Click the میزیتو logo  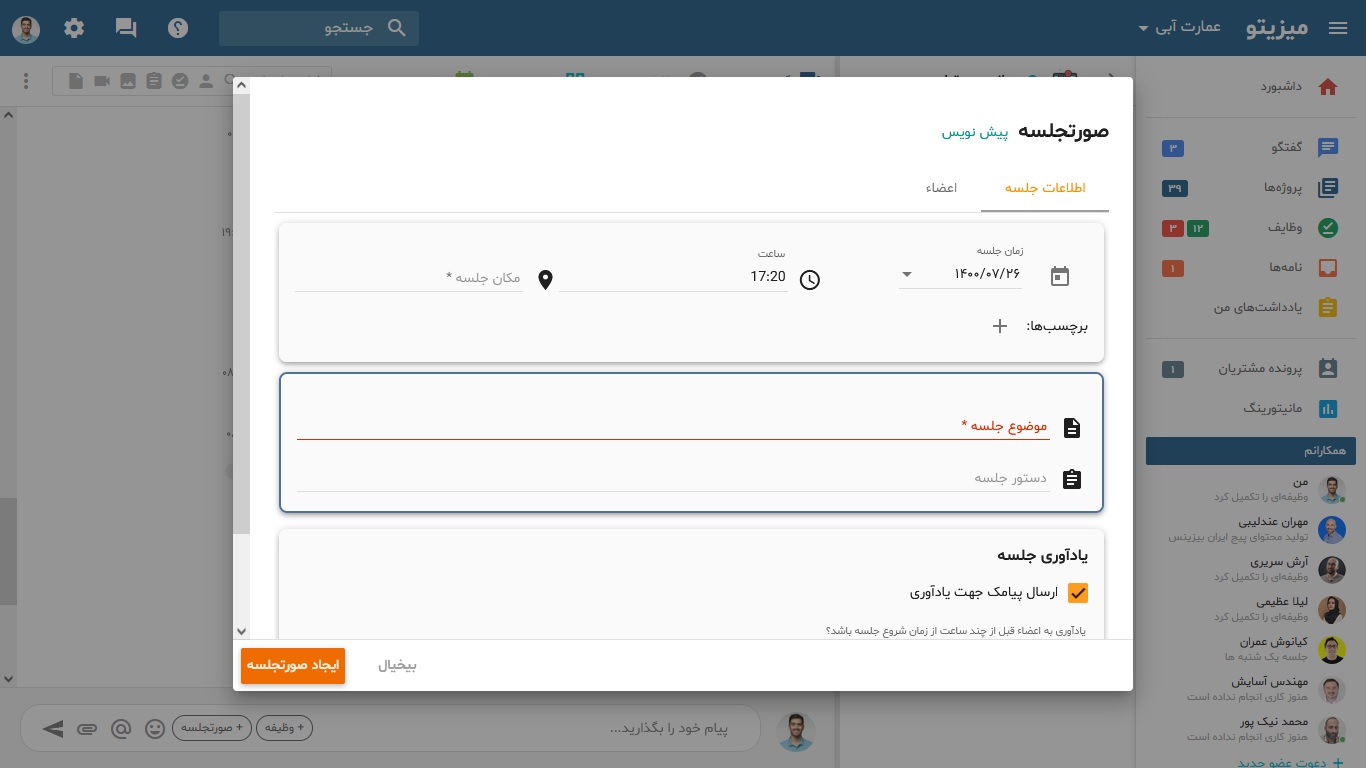[1277, 28]
